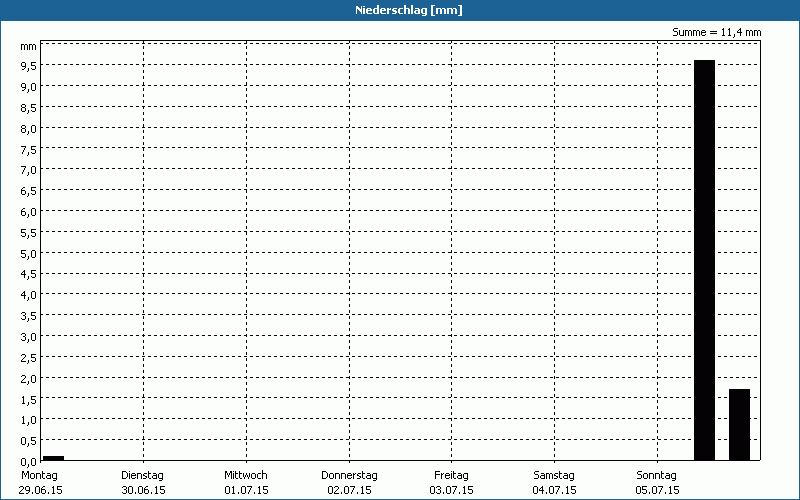Viewport: 800px width, 500px height.
Task: Click the '9,5' y-axis value
Action: (x=29, y=65)
